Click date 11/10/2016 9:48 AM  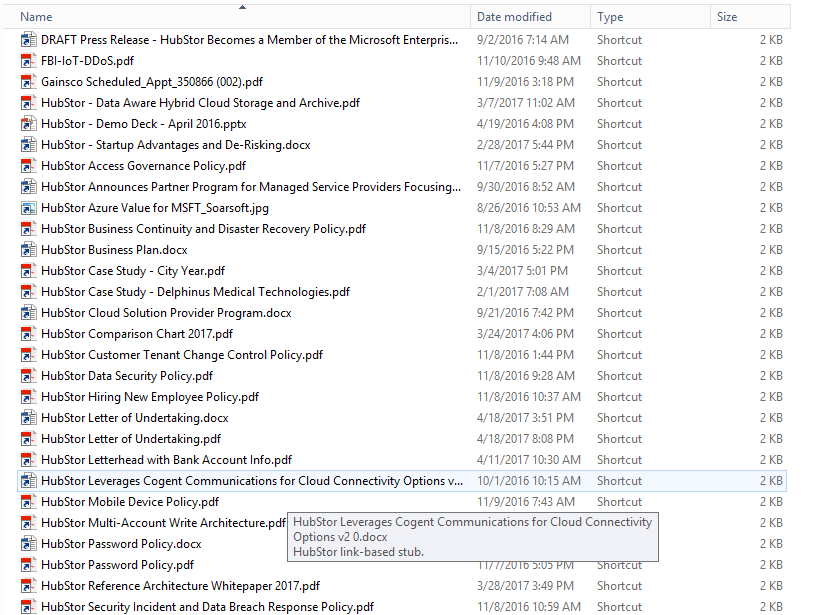click(529, 61)
